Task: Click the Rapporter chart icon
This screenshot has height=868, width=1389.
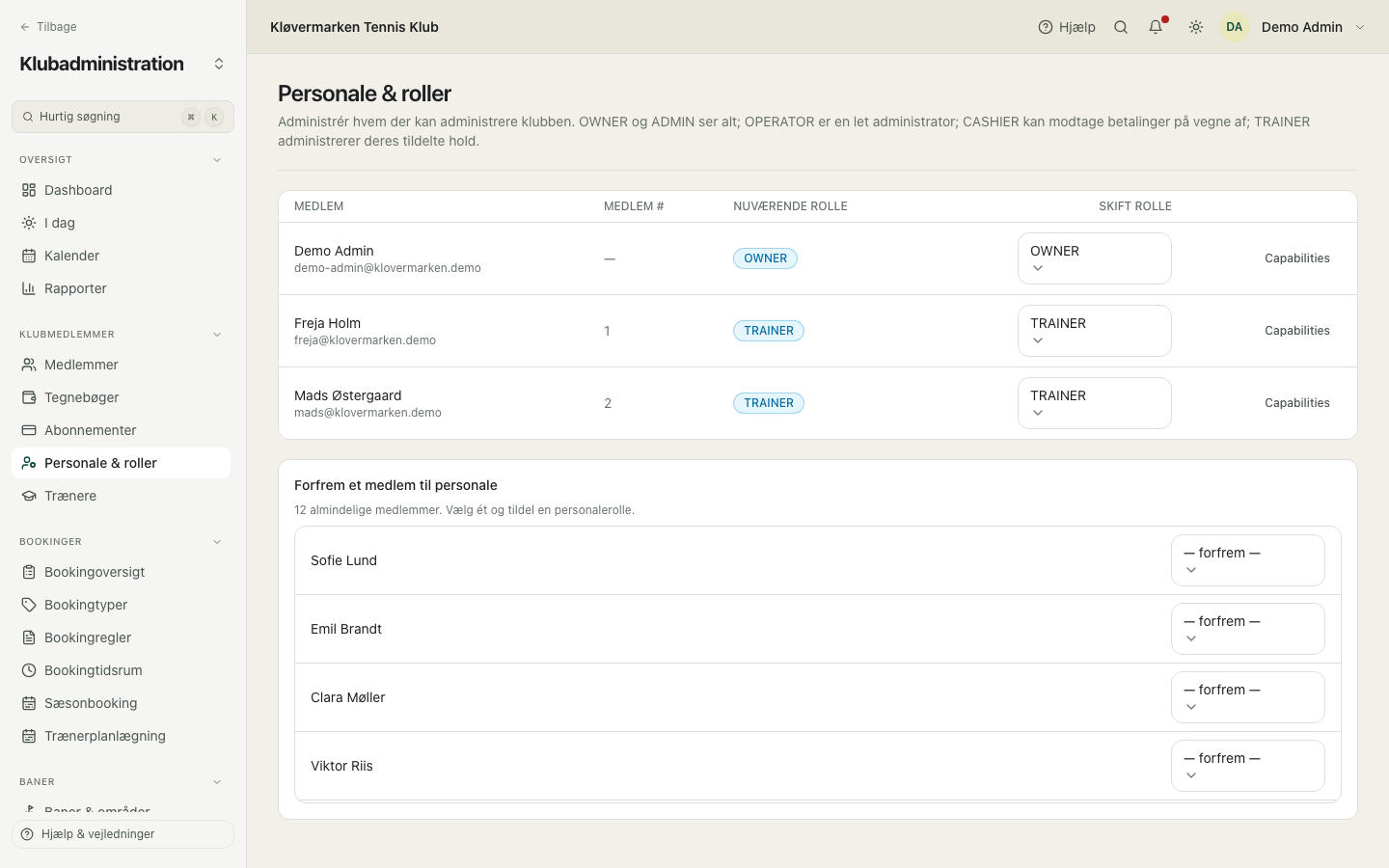Action: 29,288
